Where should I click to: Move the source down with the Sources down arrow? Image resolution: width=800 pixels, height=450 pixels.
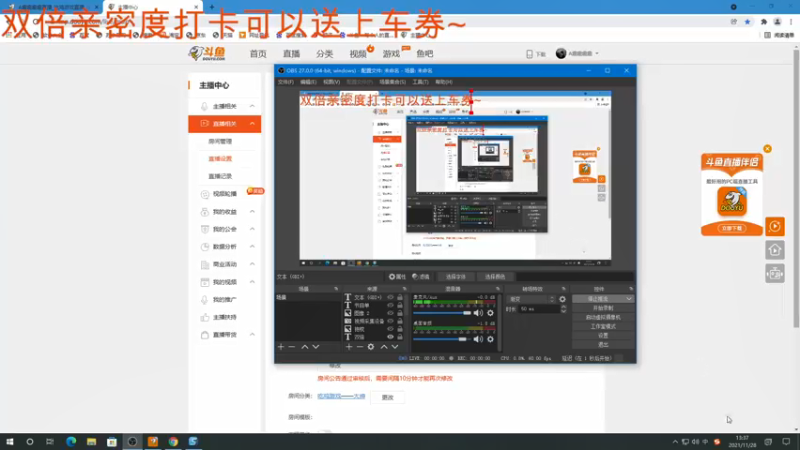coord(395,347)
